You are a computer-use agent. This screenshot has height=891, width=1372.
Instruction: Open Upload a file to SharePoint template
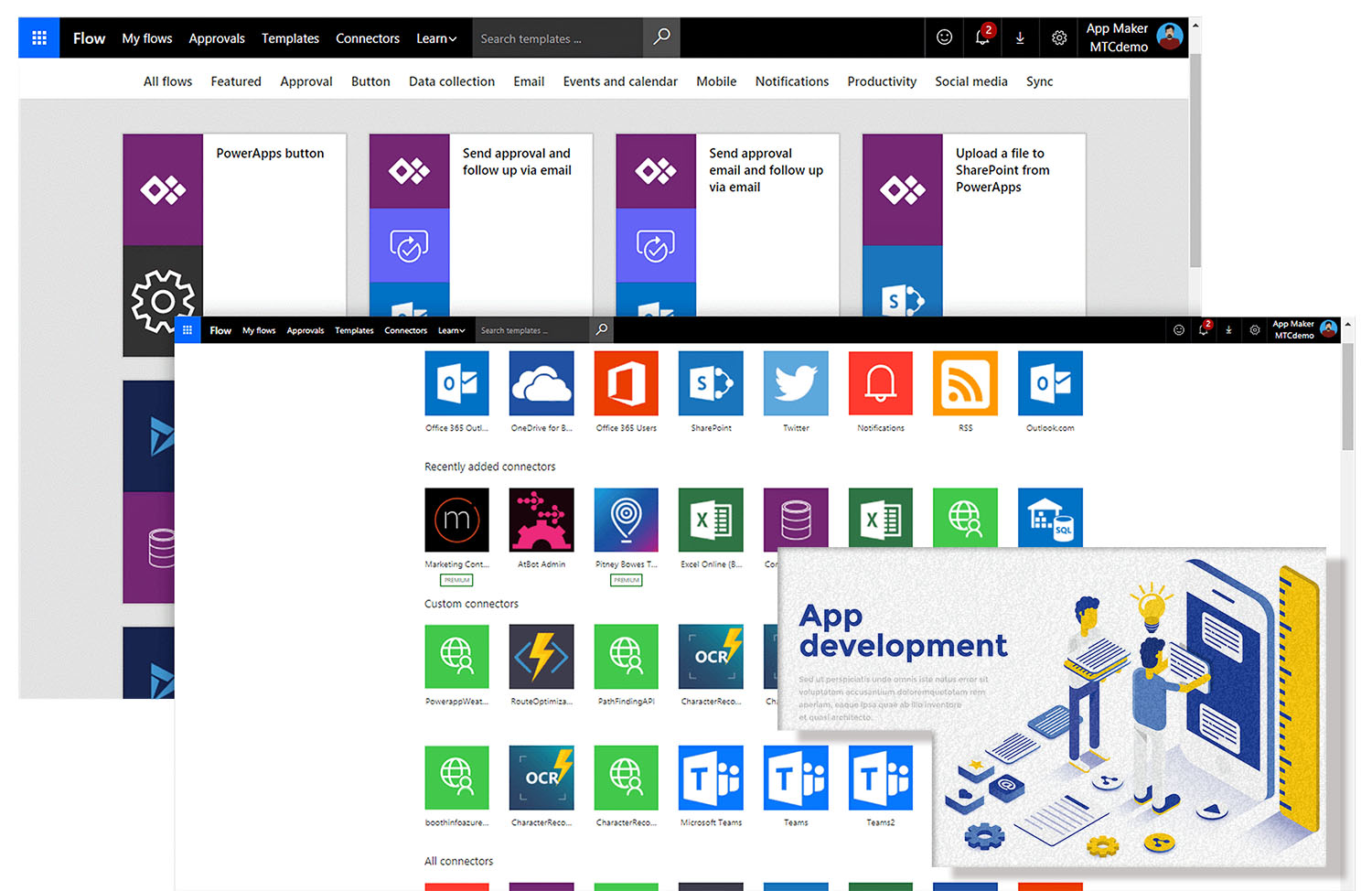click(974, 225)
